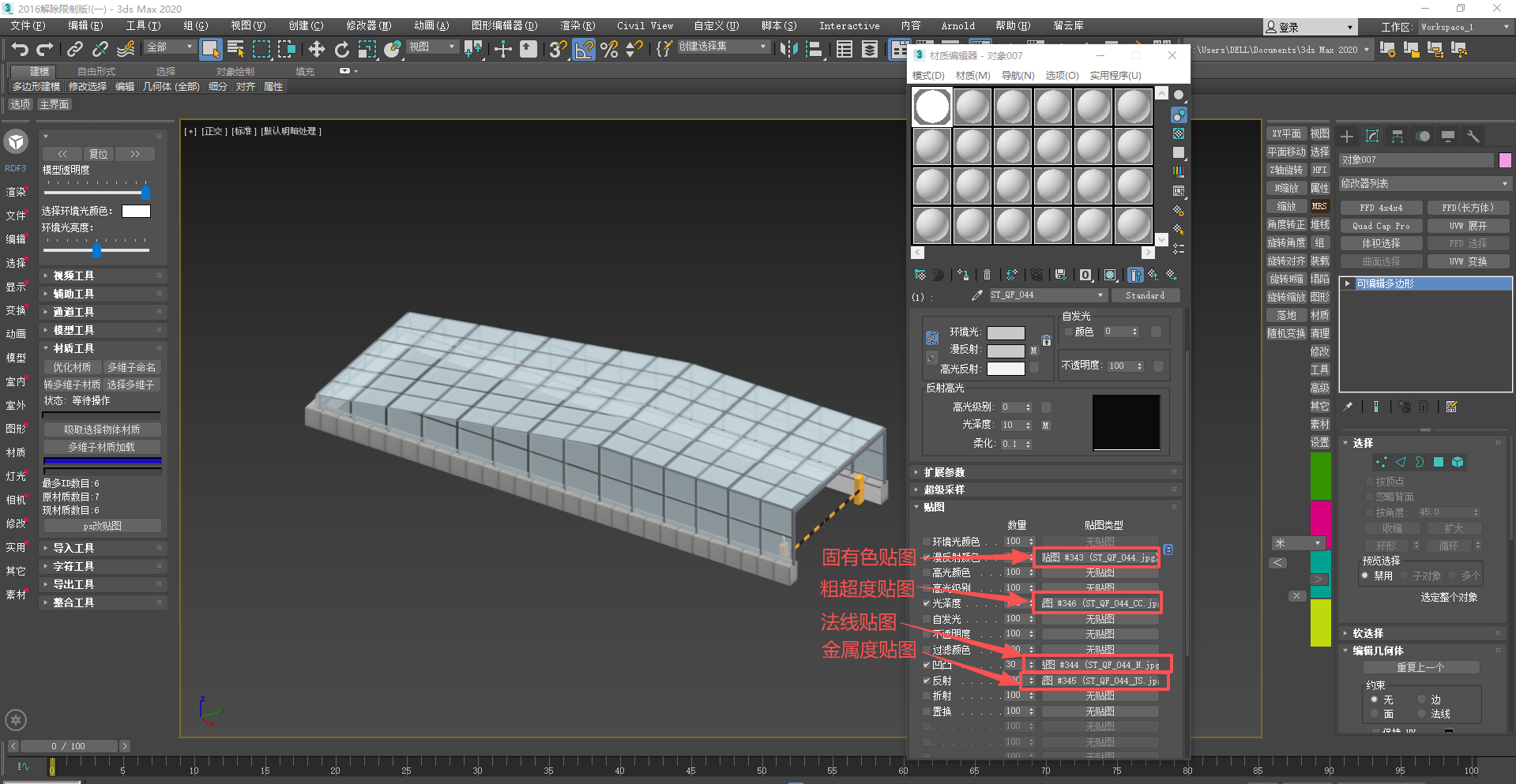Open the Hierarchy tab in command panel
The height and width of the screenshot is (784, 1516).
(x=1398, y=137)
